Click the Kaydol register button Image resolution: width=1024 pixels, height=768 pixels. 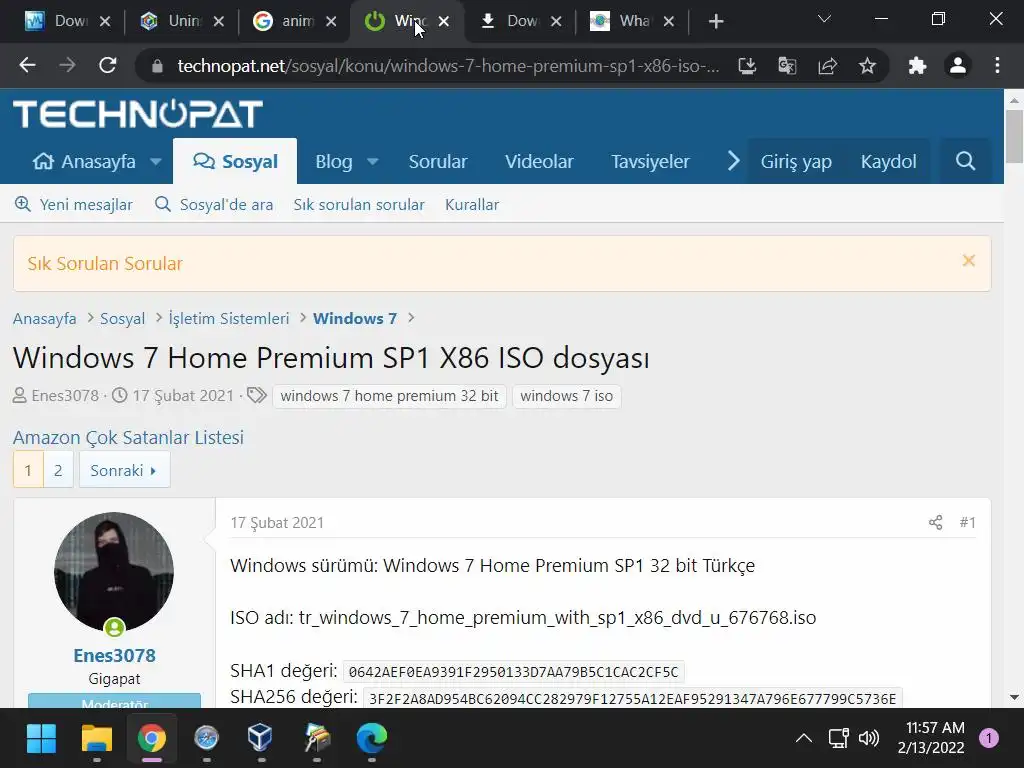pos(888,161)
